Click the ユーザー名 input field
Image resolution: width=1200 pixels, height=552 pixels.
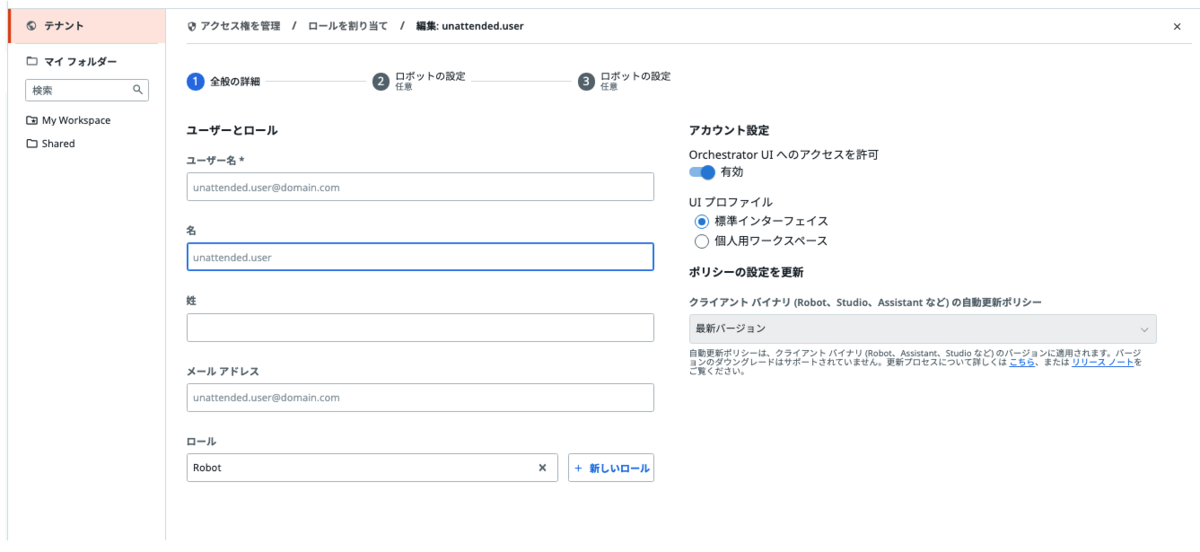(420, 187)
